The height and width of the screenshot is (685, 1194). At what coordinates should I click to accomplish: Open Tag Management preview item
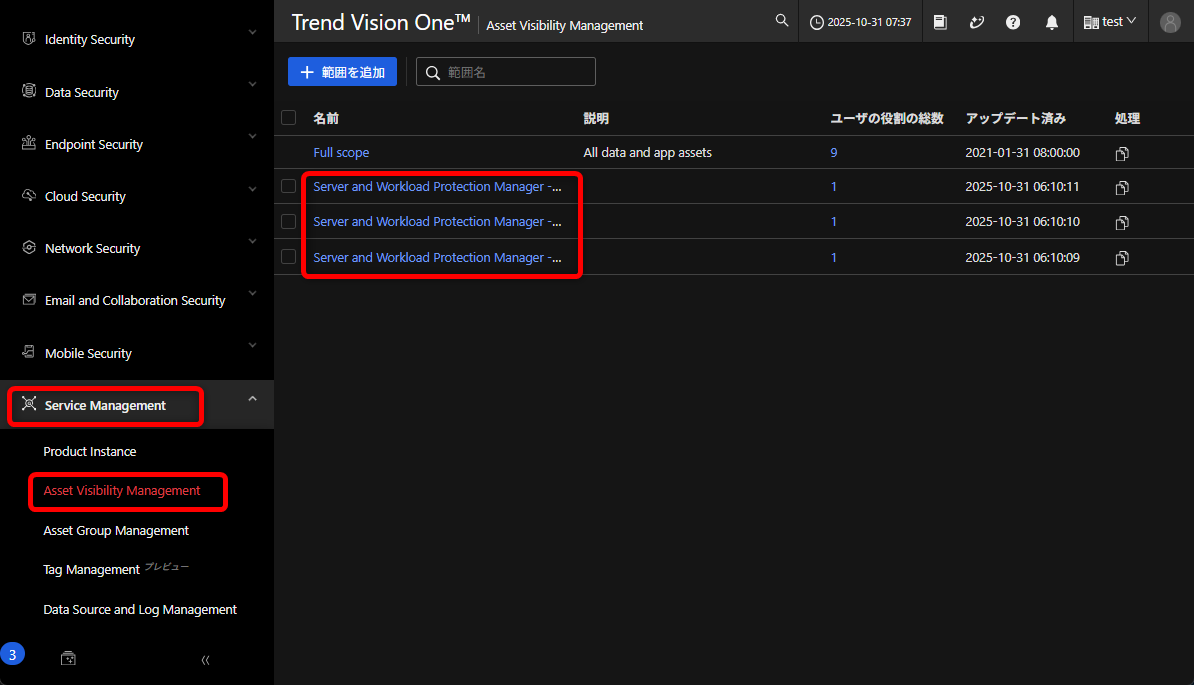click(x=116, y=569)
